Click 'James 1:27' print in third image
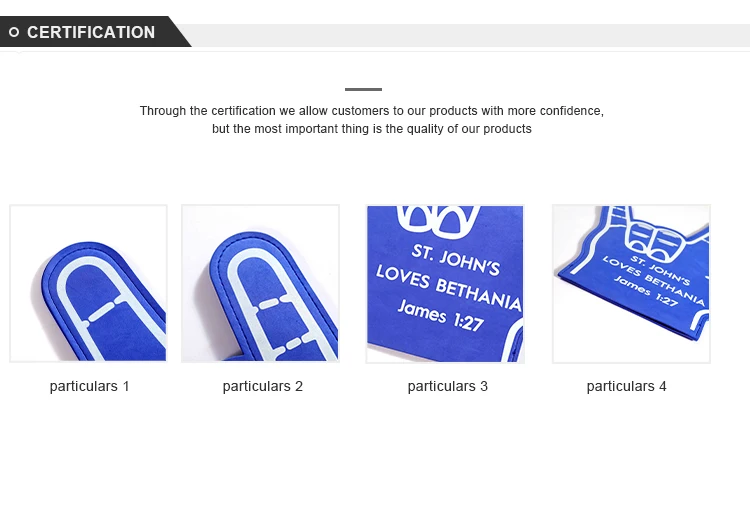Image resolution: width=750 pixels, height=509 pixels. pyautogui.click(x=438, y=315)
